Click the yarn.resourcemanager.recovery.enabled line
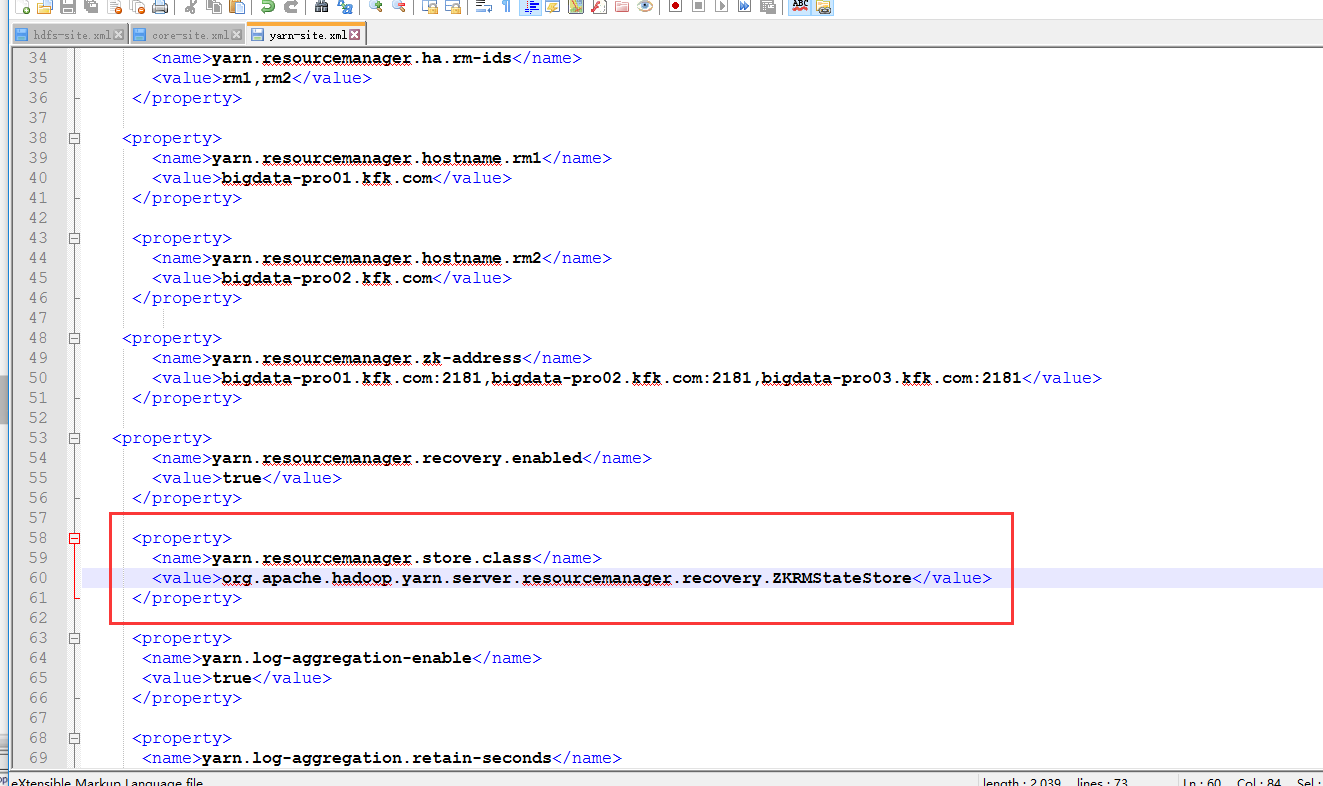Screen dimensions: 1323x786 [x=401, y=458]
